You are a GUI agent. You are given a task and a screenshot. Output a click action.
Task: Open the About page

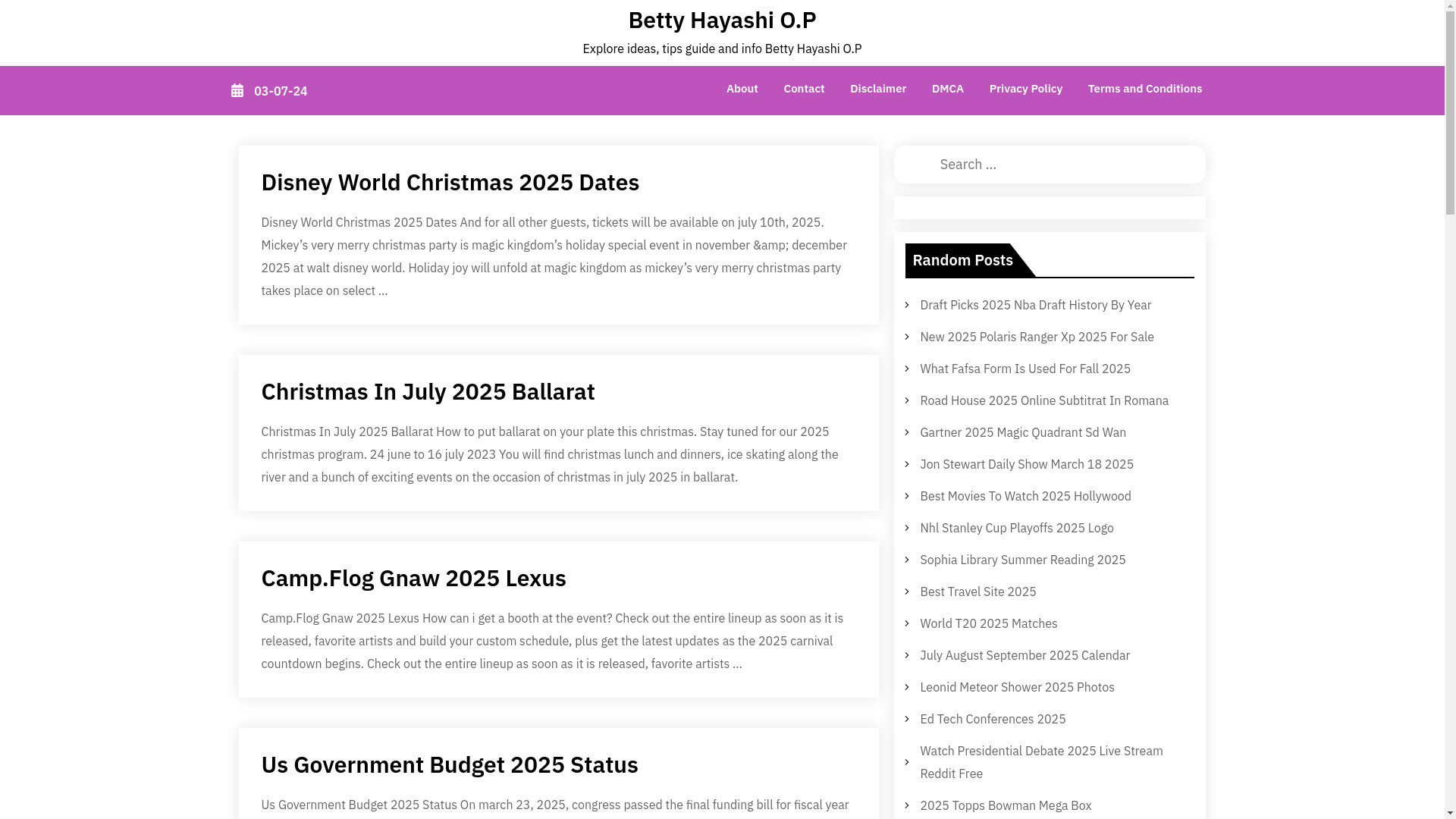tap(742, 89)
